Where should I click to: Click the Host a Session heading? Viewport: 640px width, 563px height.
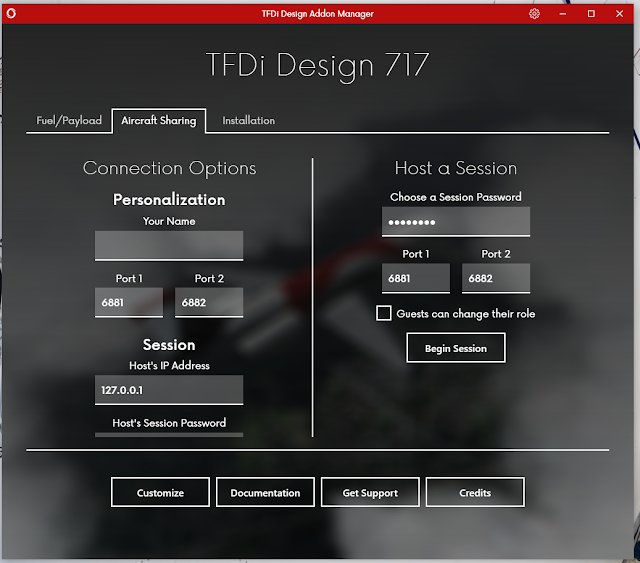click(456, 168)
